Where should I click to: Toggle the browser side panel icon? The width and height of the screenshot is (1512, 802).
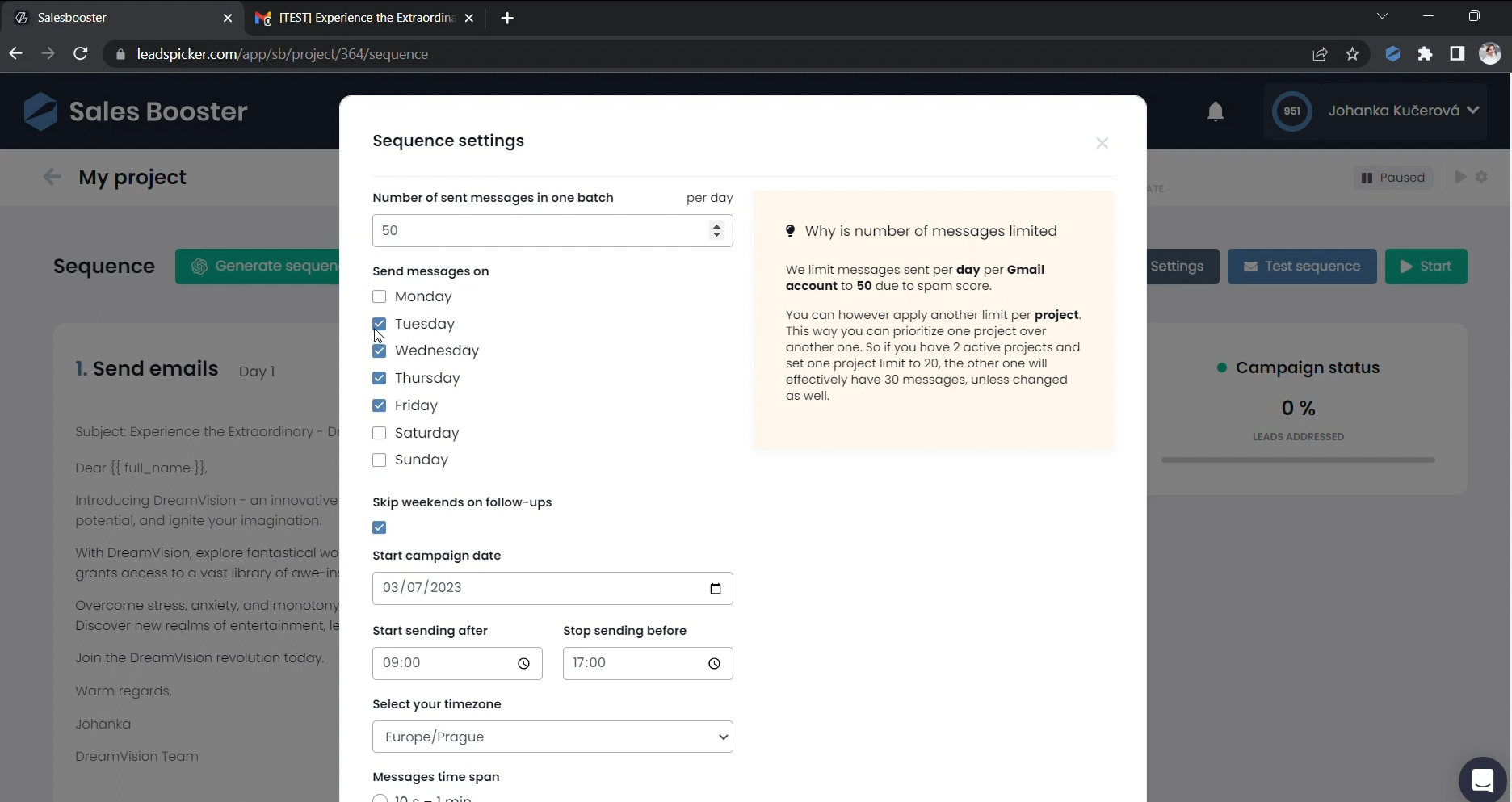pyautogui.click(x=1457, y=54)
